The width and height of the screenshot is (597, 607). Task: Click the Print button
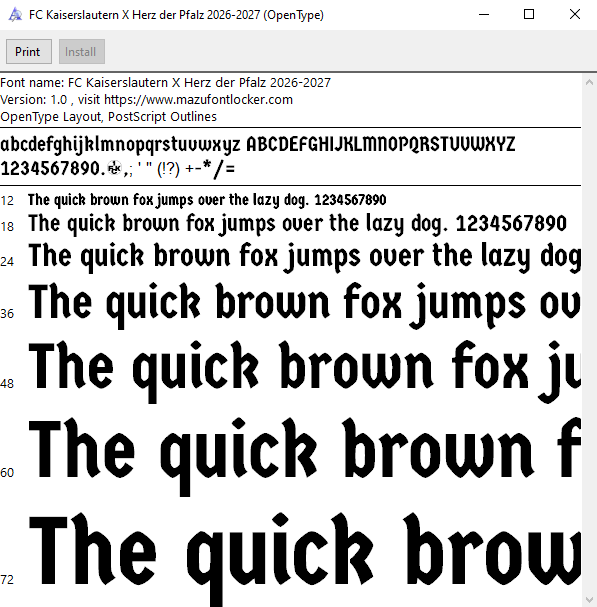point(29,51)
